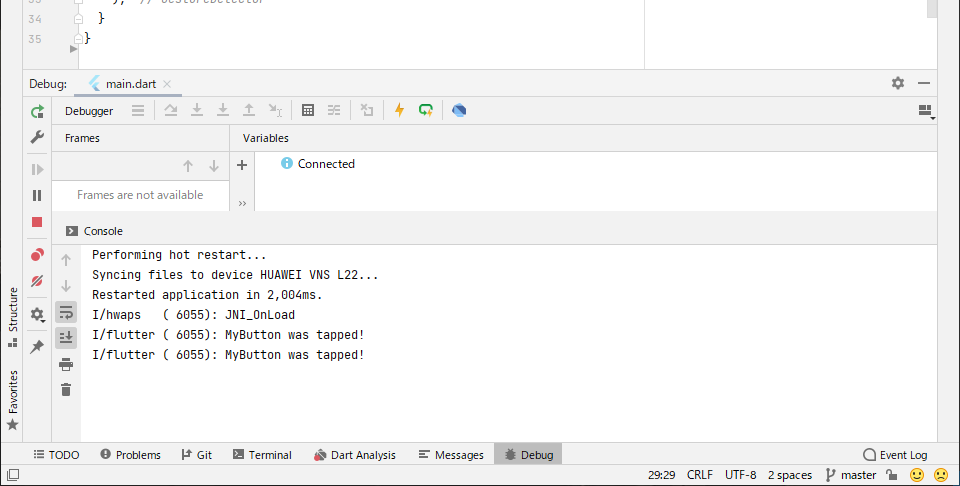960x486 pixels.
Task: Click the Resume Program icon
Action: pos(37,169)
